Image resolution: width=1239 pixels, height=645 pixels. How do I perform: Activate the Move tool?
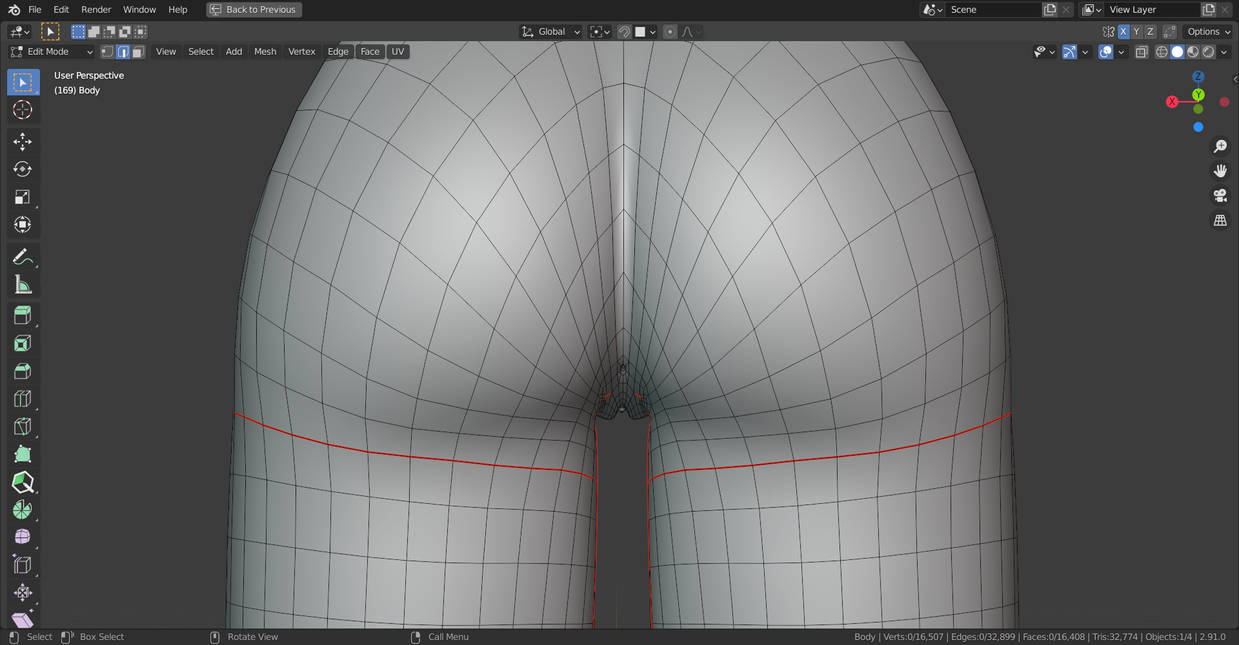tap(23, 142)
